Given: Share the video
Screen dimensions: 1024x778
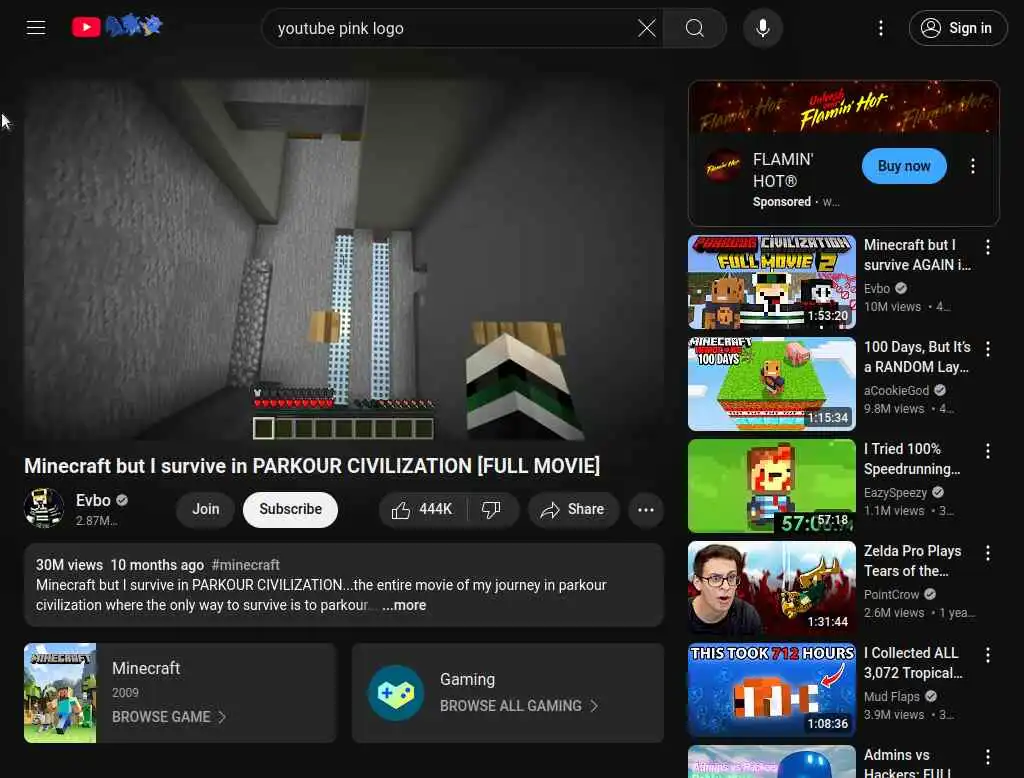Looking at the screenshot, I should (x=573, y=510).
